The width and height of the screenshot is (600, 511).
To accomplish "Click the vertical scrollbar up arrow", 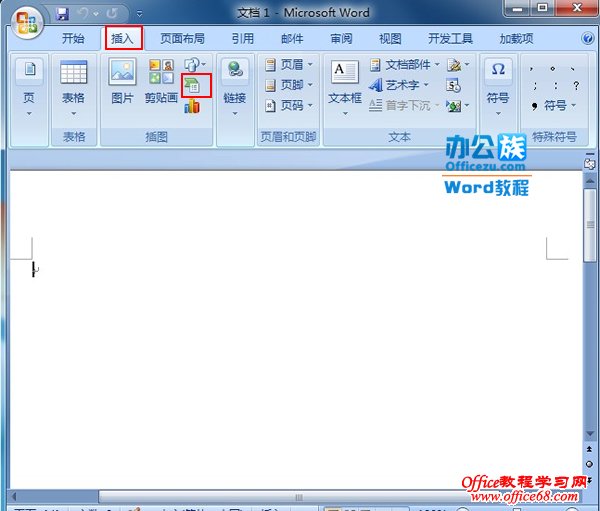I will click(x=590, y=180).
